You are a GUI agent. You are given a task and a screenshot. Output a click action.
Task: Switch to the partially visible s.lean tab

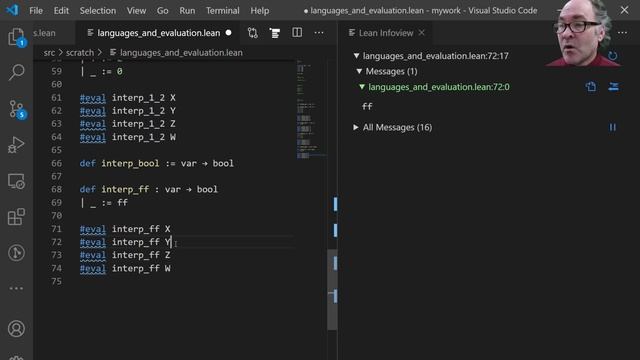pos(54,33)
